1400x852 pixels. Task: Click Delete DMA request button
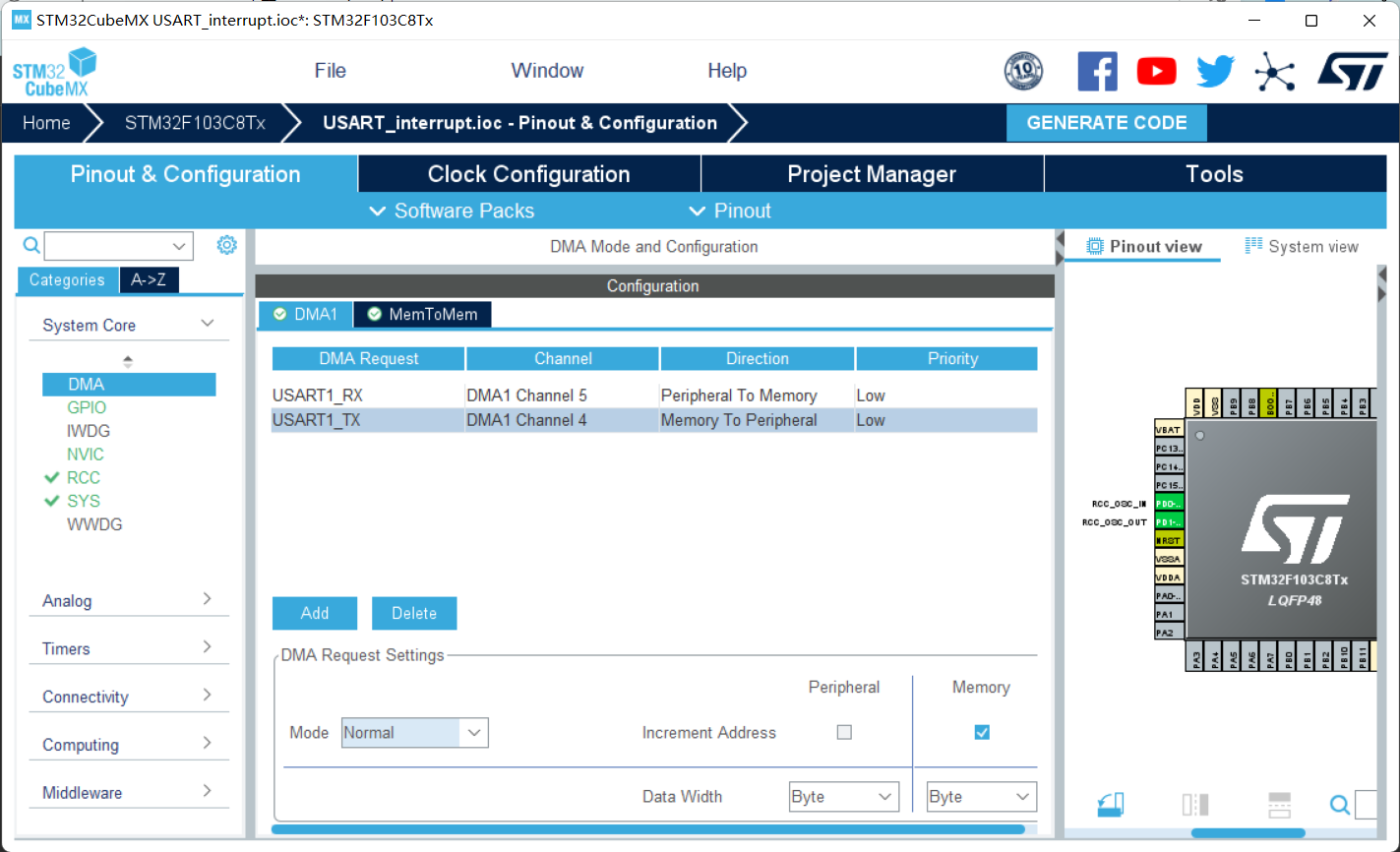(x=414, y=613)
